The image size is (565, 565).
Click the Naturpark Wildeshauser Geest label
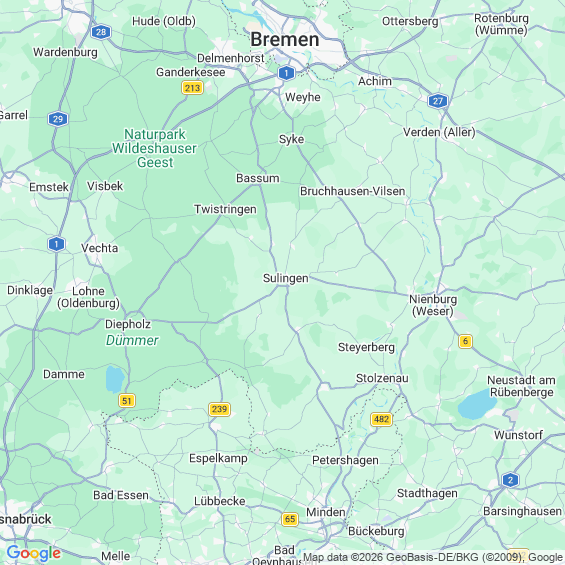point(155,148)
